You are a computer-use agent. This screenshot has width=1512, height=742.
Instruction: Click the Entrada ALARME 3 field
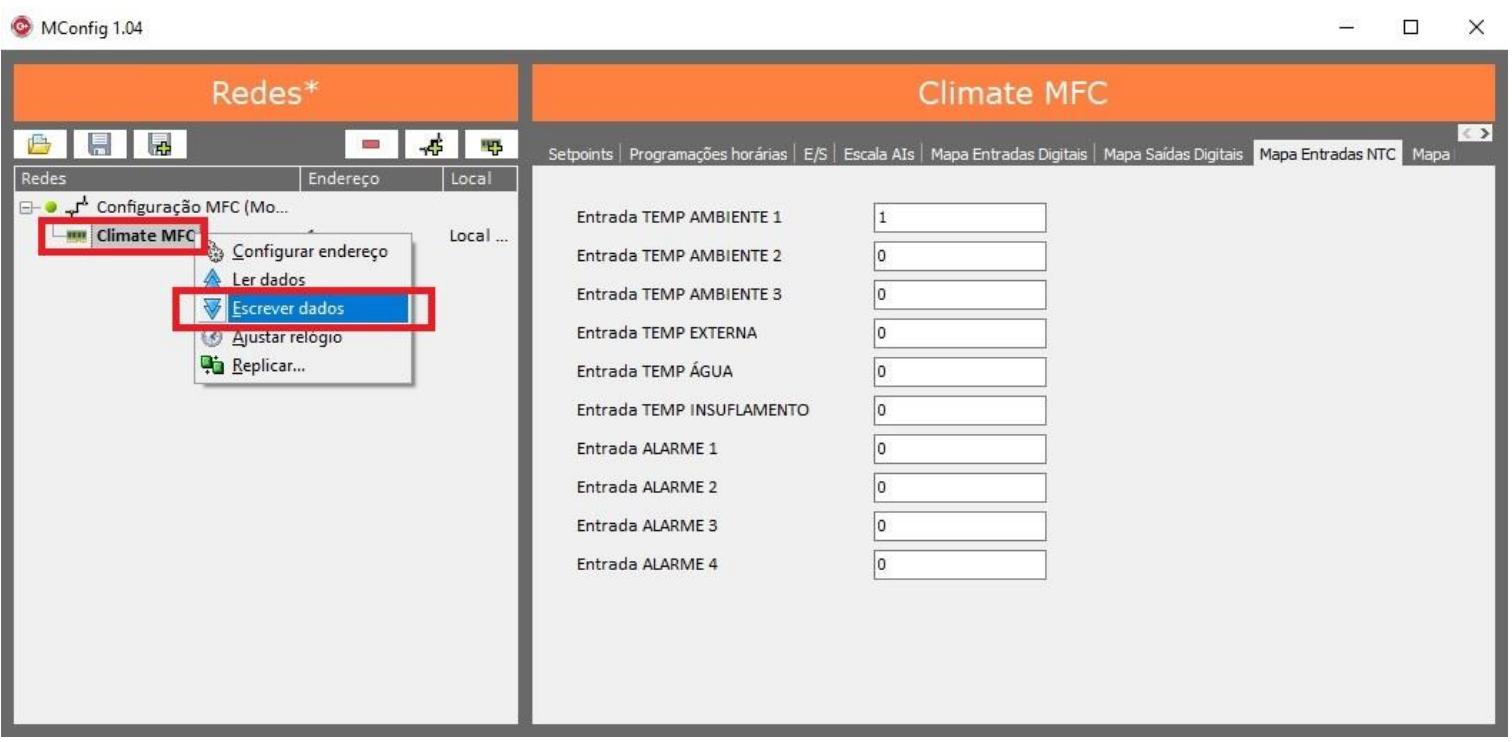click(959, 526)
